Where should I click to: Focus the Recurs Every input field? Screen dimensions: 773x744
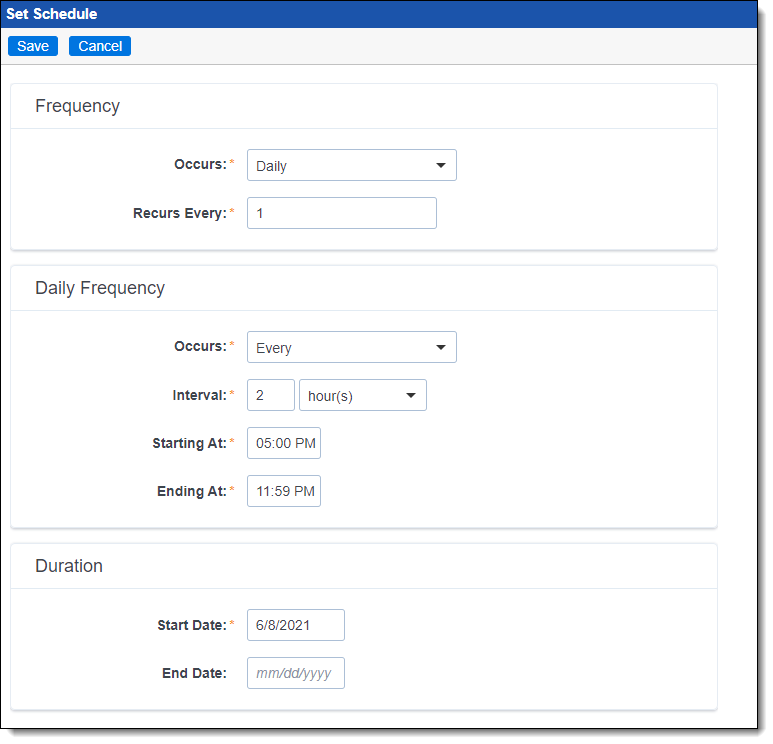(x=341, y=213)
